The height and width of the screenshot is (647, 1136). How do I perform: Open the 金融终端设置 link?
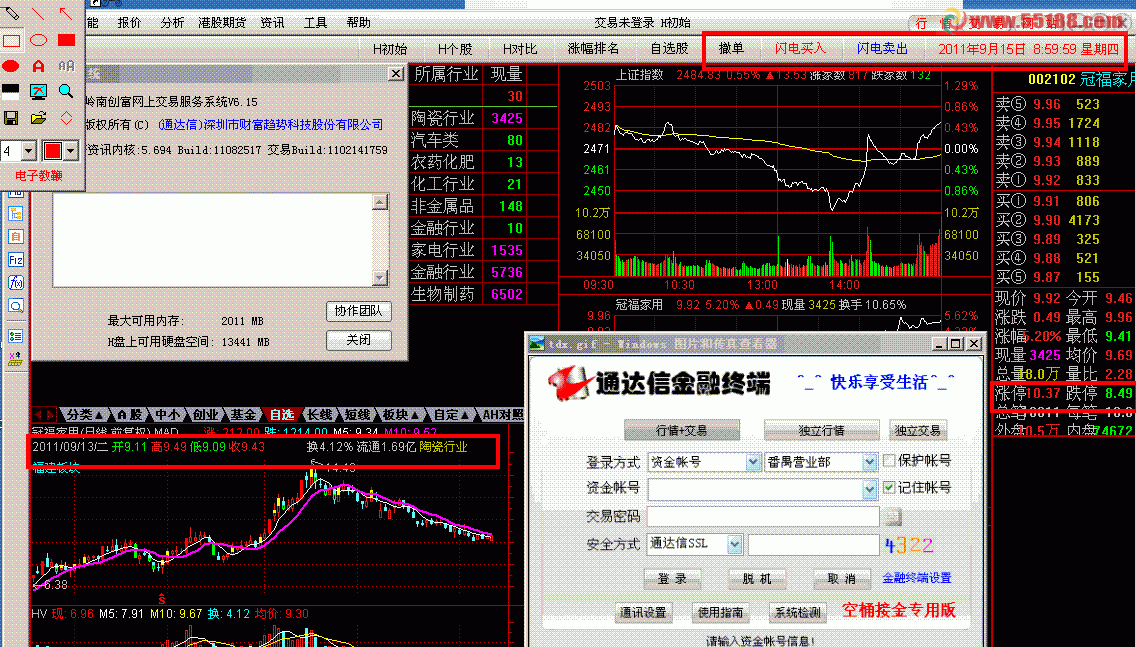[x=916, y=577]
